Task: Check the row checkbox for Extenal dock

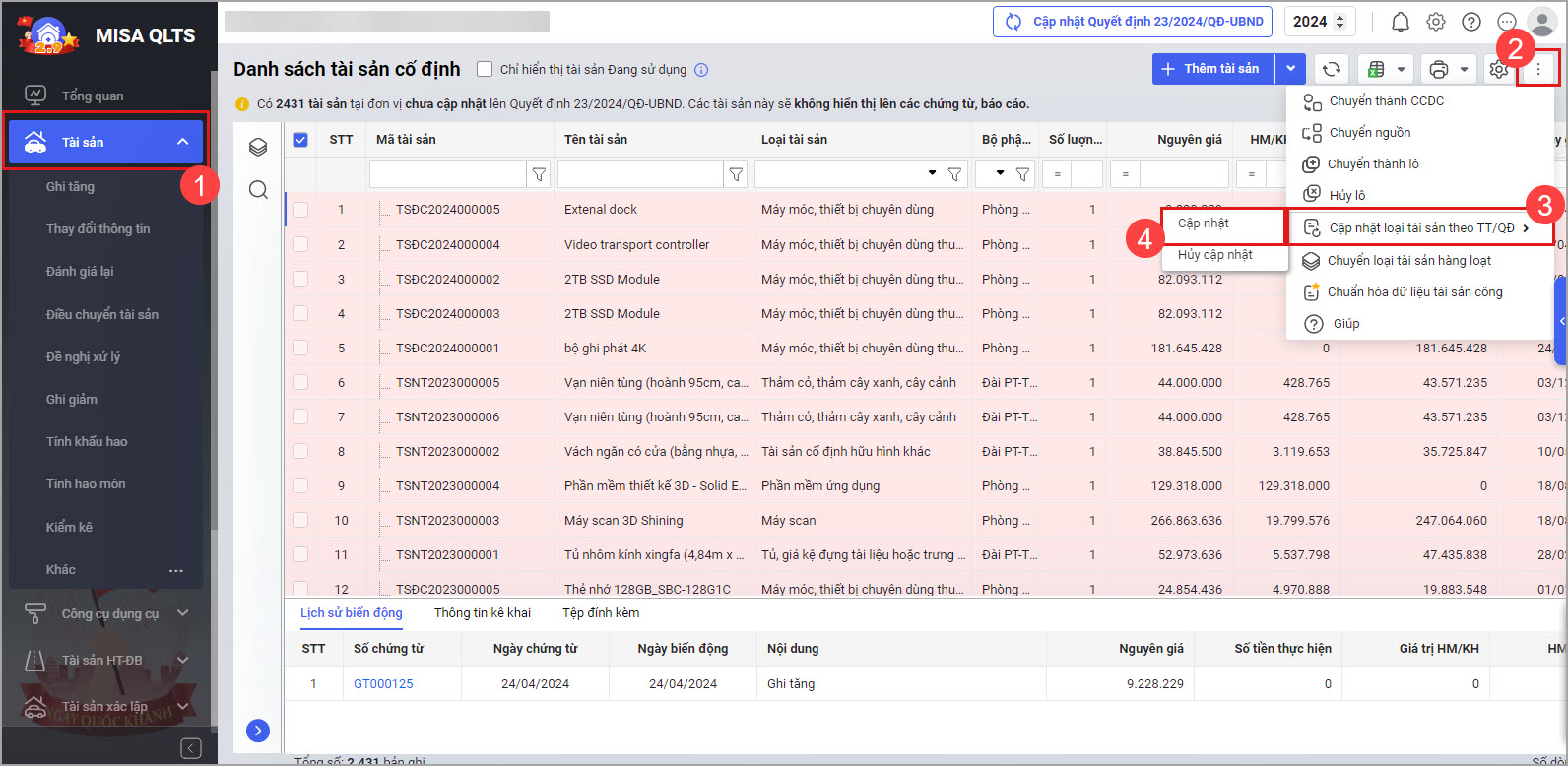Action: (300, 210)
